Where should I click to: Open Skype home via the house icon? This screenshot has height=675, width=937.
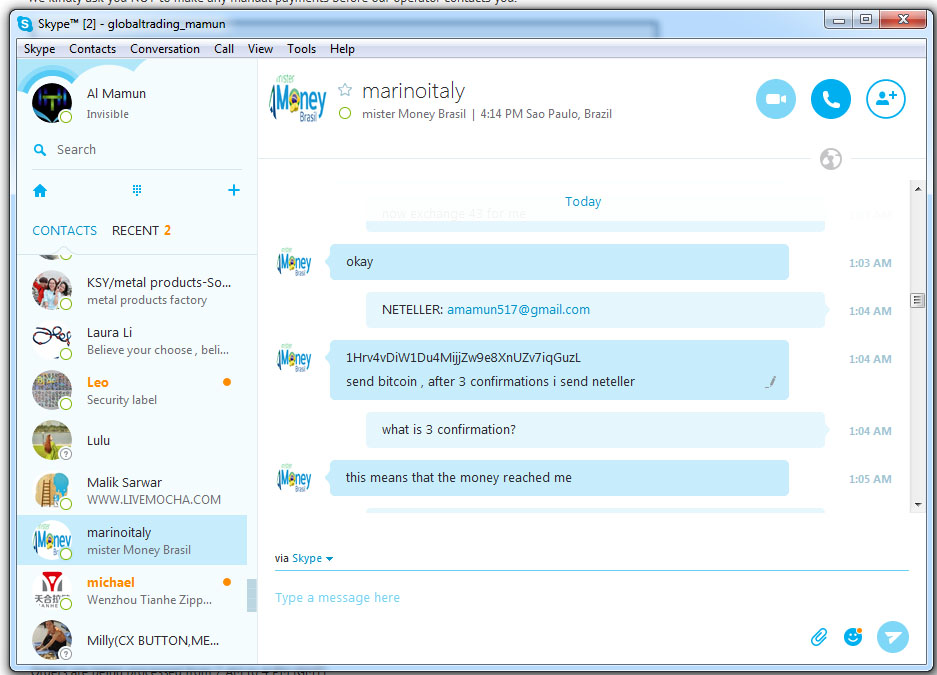pos(40,191)
